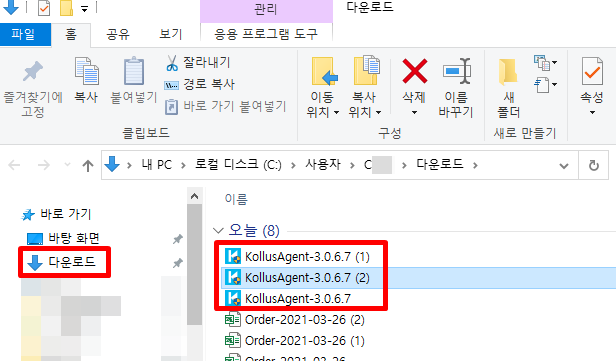616x361 pixels.
Task: Go up one folder level arrow
Action: click(x=88, y=165)
